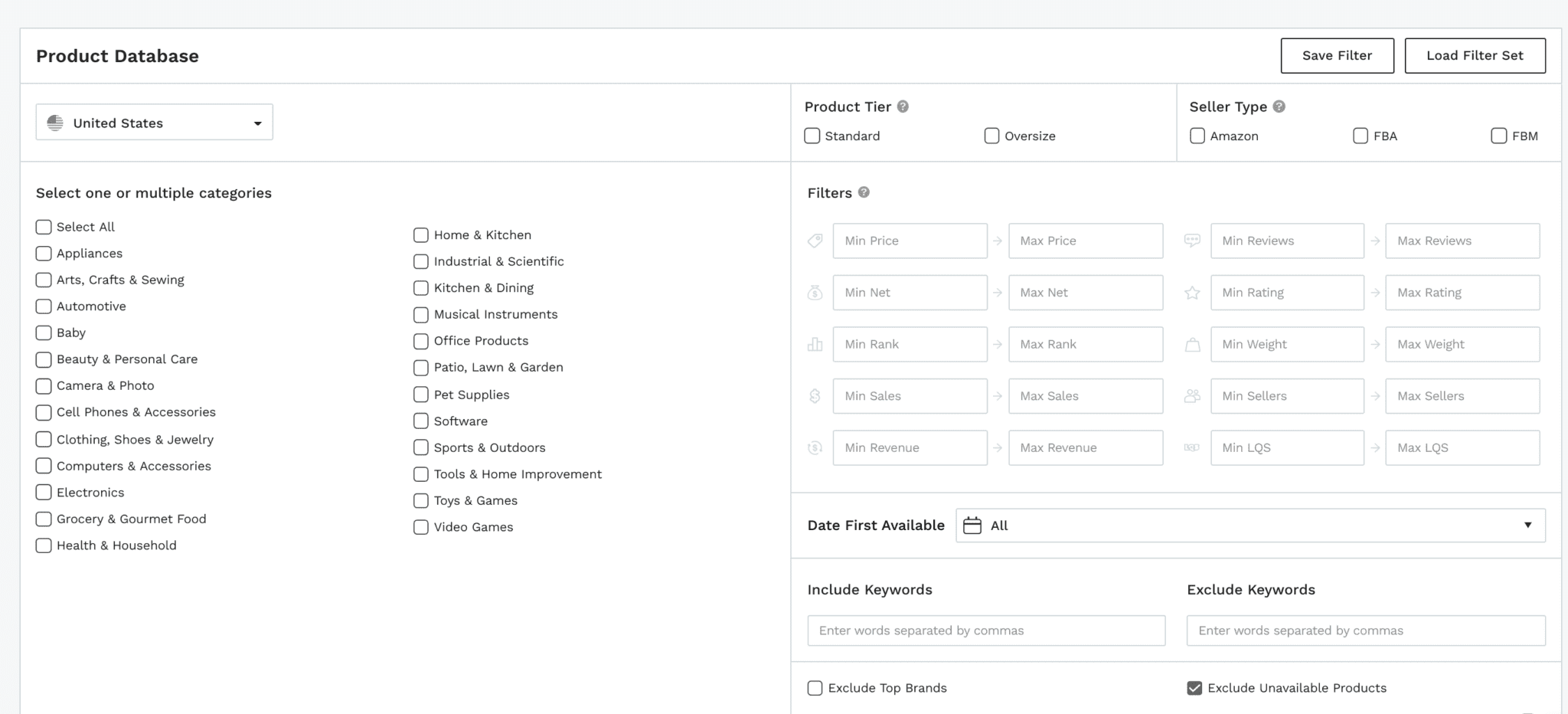
Task: Click the star icon beside Min Rating
Action: [1192, 293]
